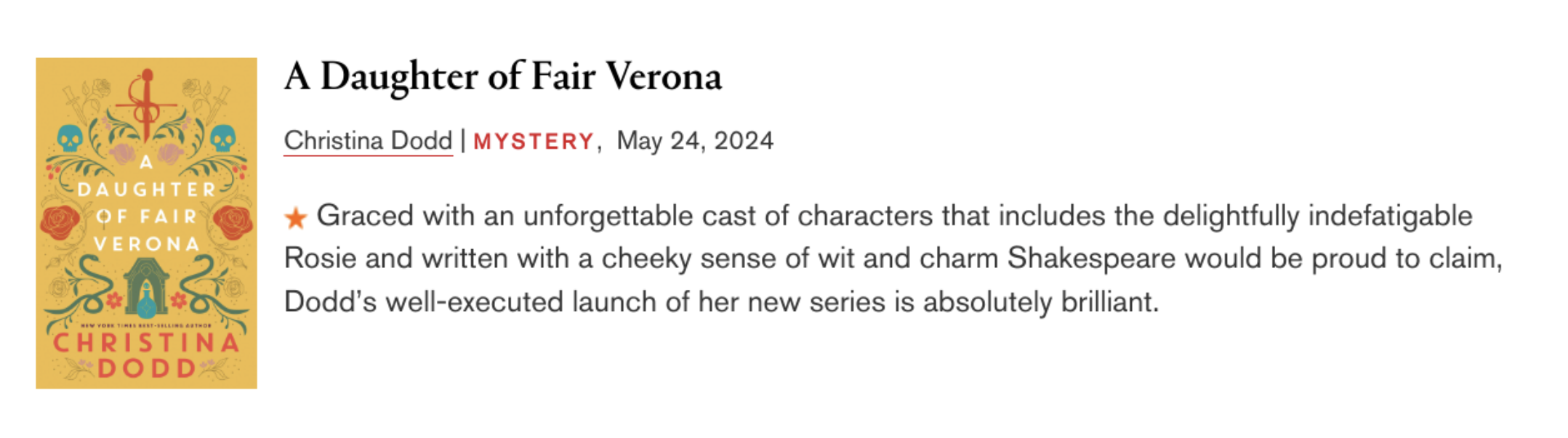1568x438 pixels.
Task: Click New York Times best-selling author cover text
Action: 146,326
